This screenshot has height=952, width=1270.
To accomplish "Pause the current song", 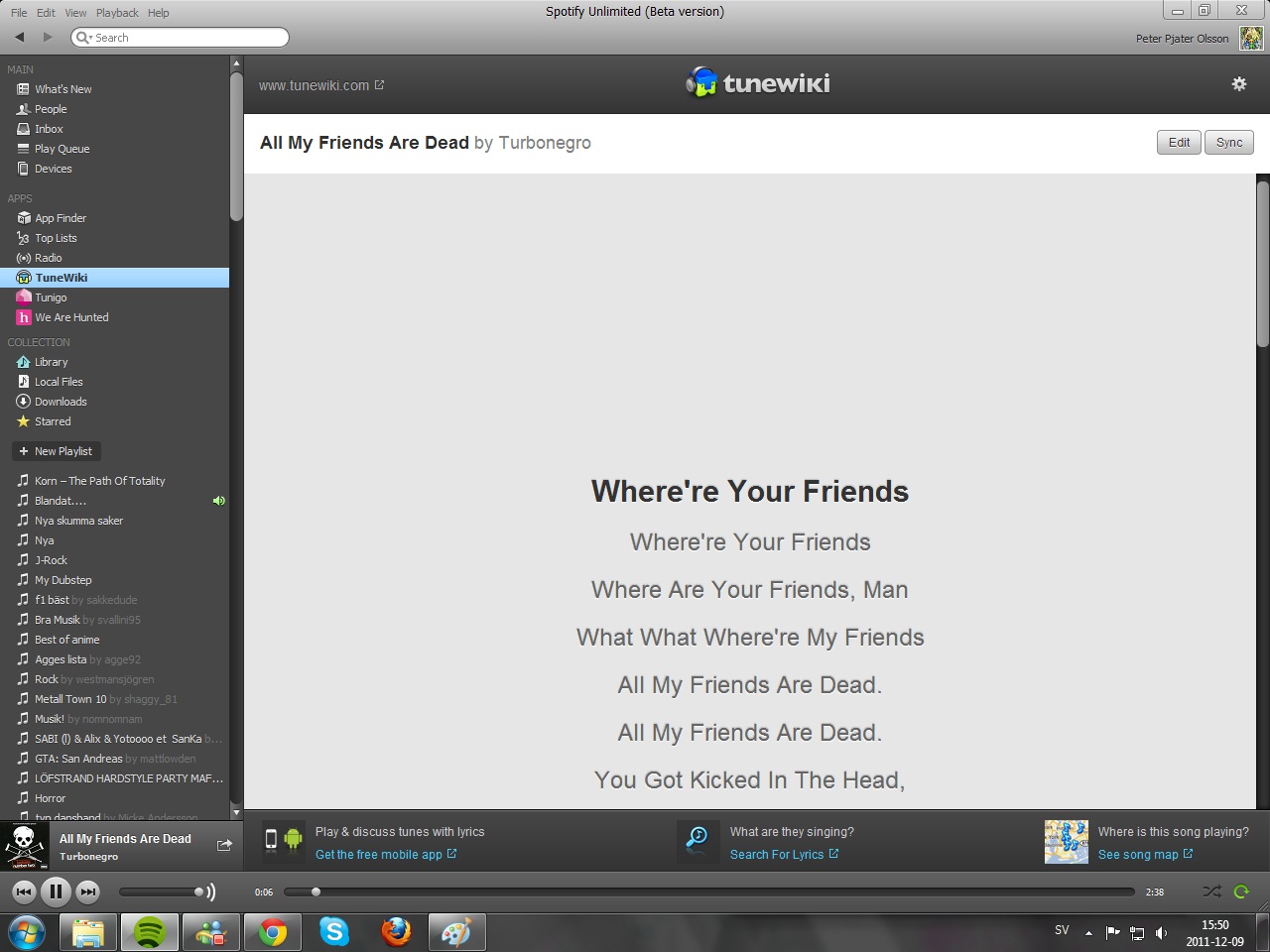I will (56, 892).
